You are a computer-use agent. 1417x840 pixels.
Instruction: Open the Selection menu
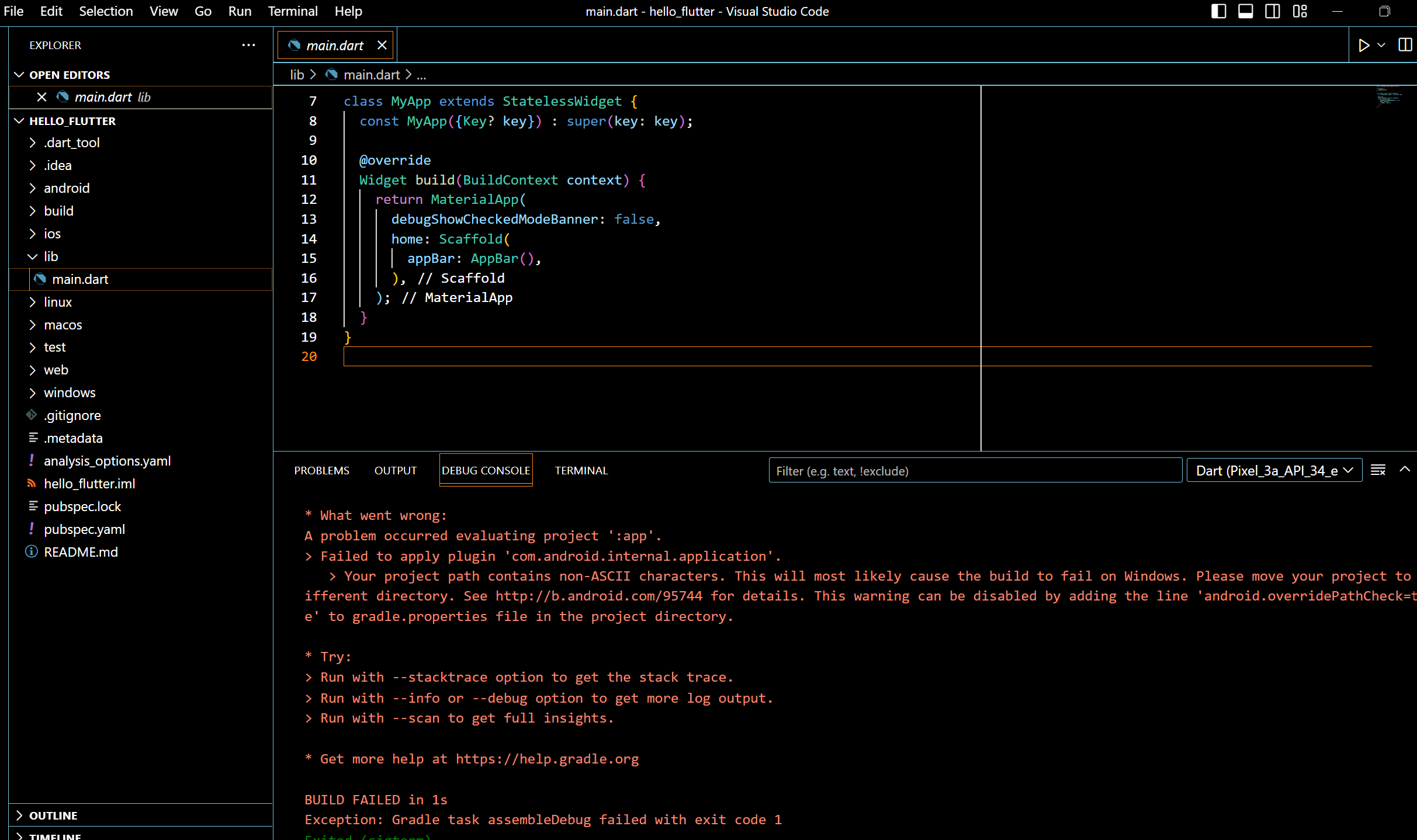106,11
